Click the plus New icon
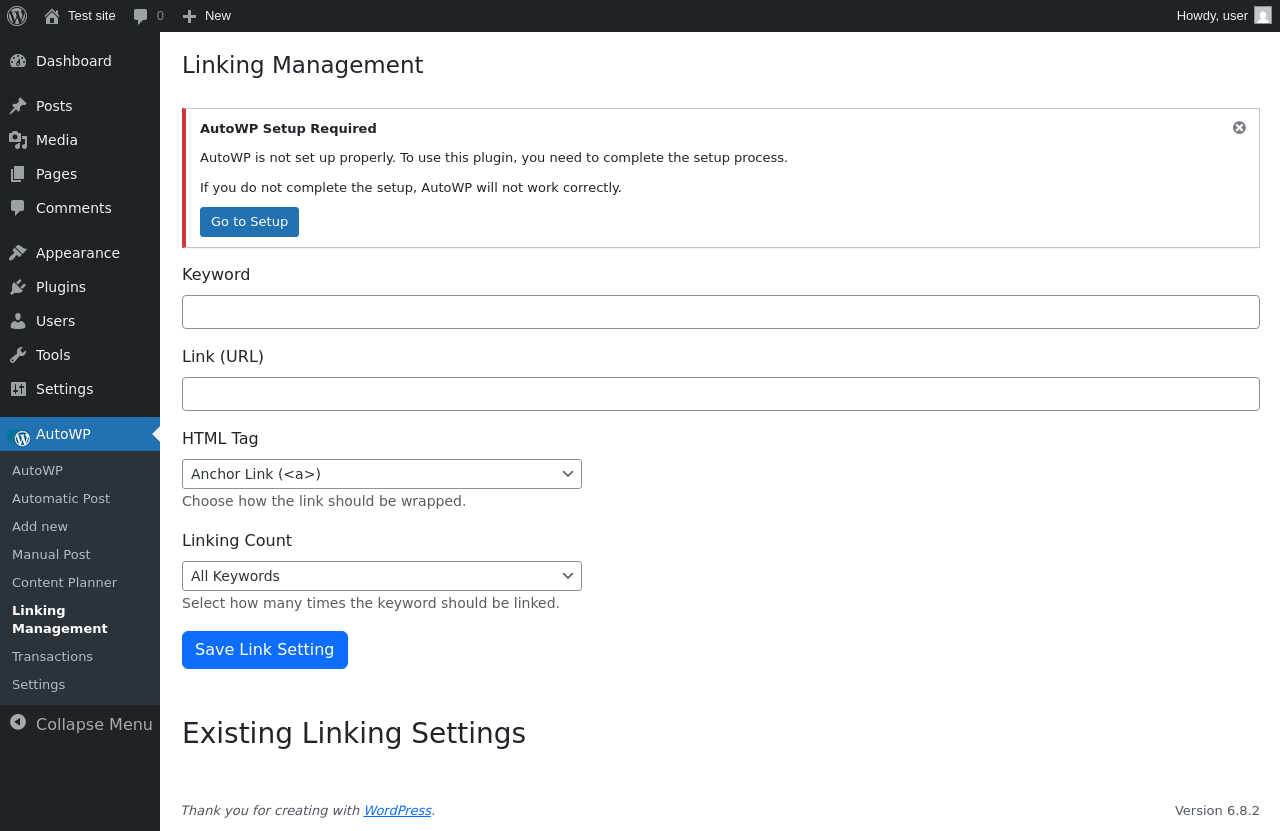This screenshot has width=1280, height=831. click(x=189, y=16)
